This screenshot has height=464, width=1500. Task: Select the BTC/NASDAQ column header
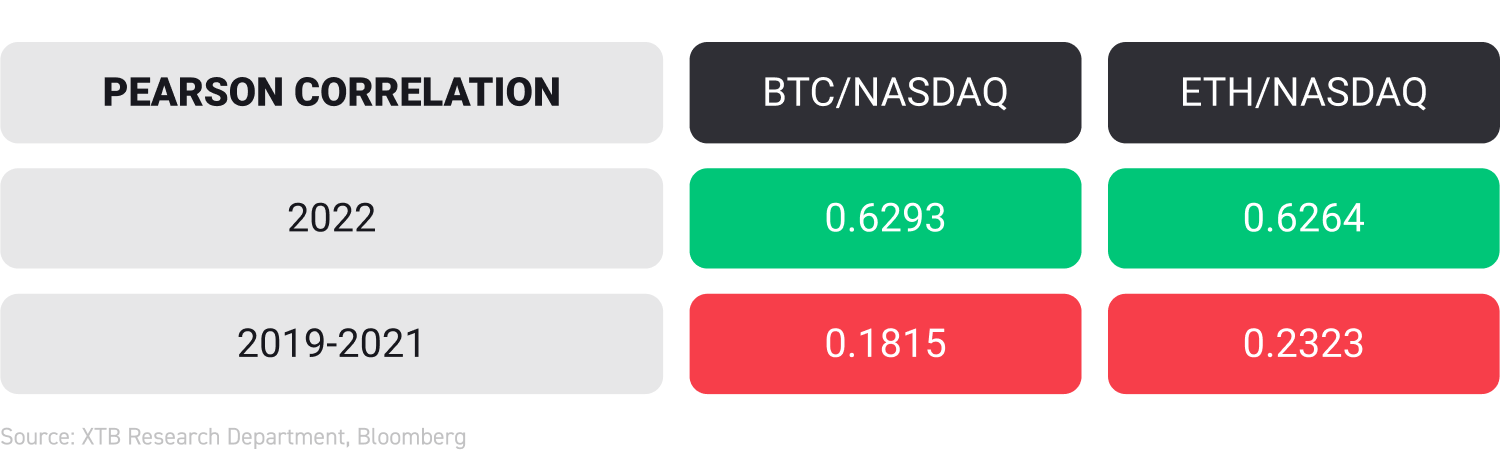click(885, 92)
